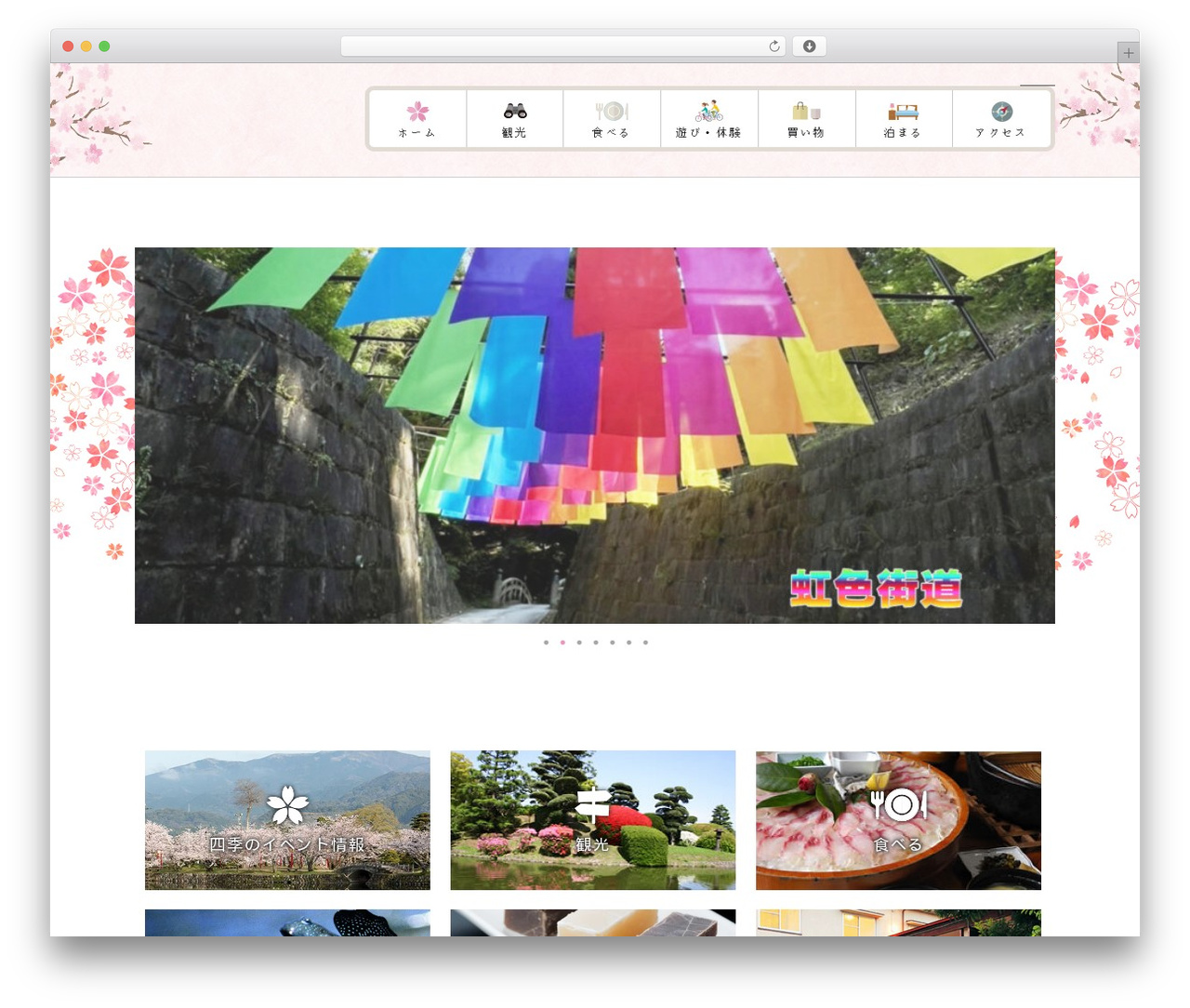Open the inn building photo tile

(898, 922)
